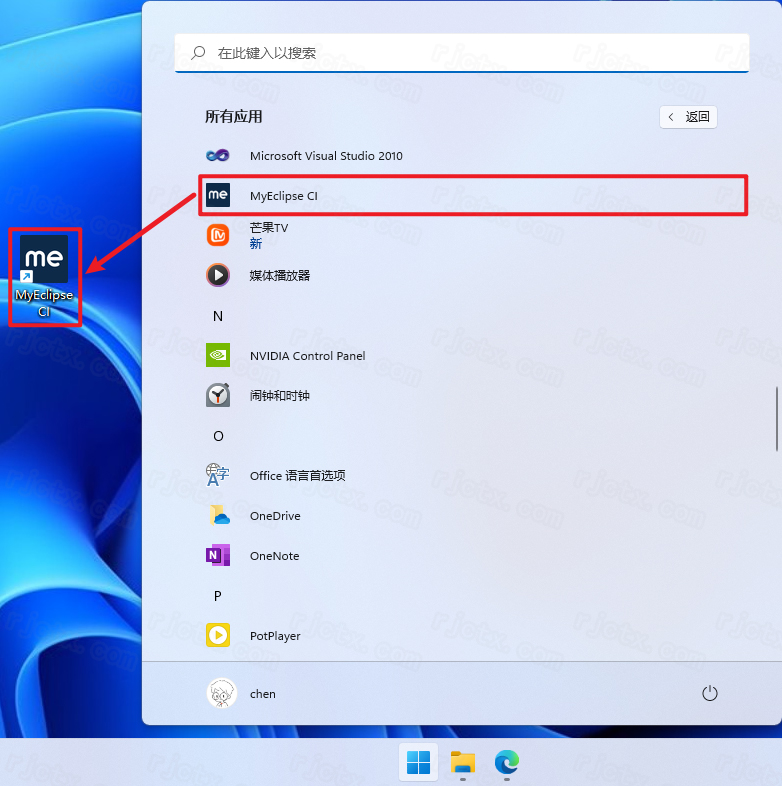Launch PotPlayer

pyautogui.click(x=275, y=636)
